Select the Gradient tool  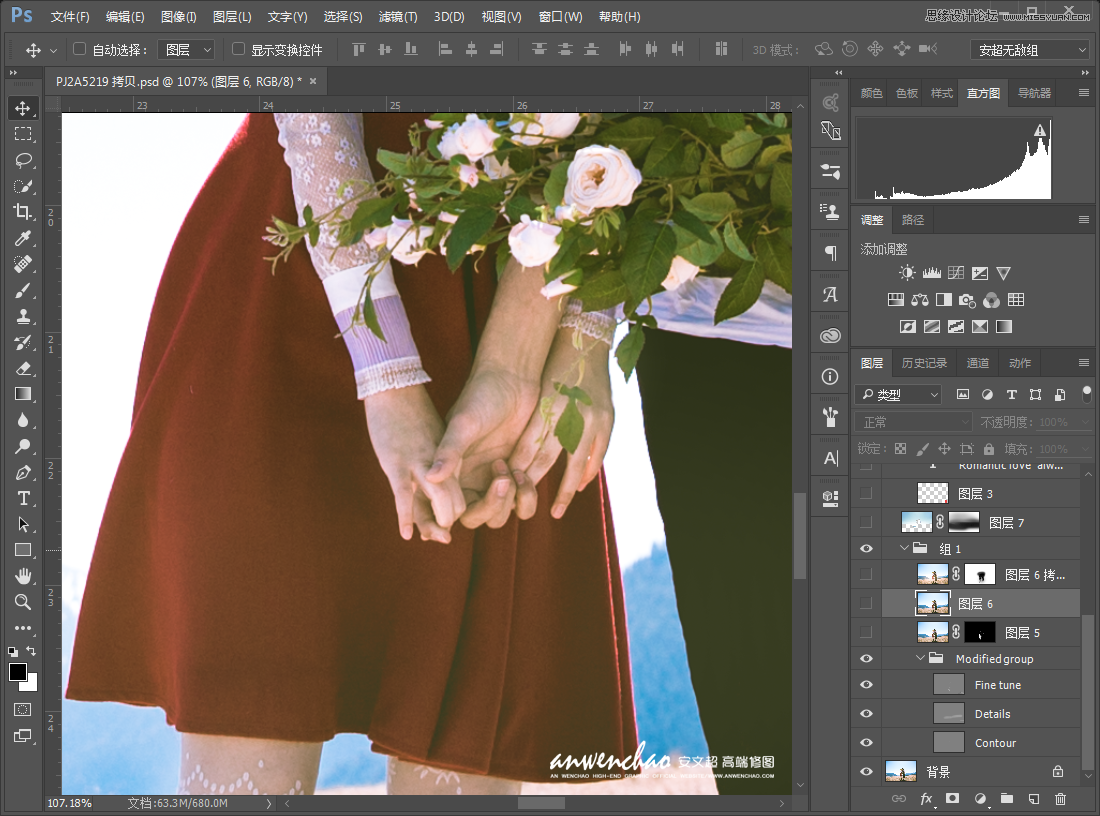click(x=22, y=394)
